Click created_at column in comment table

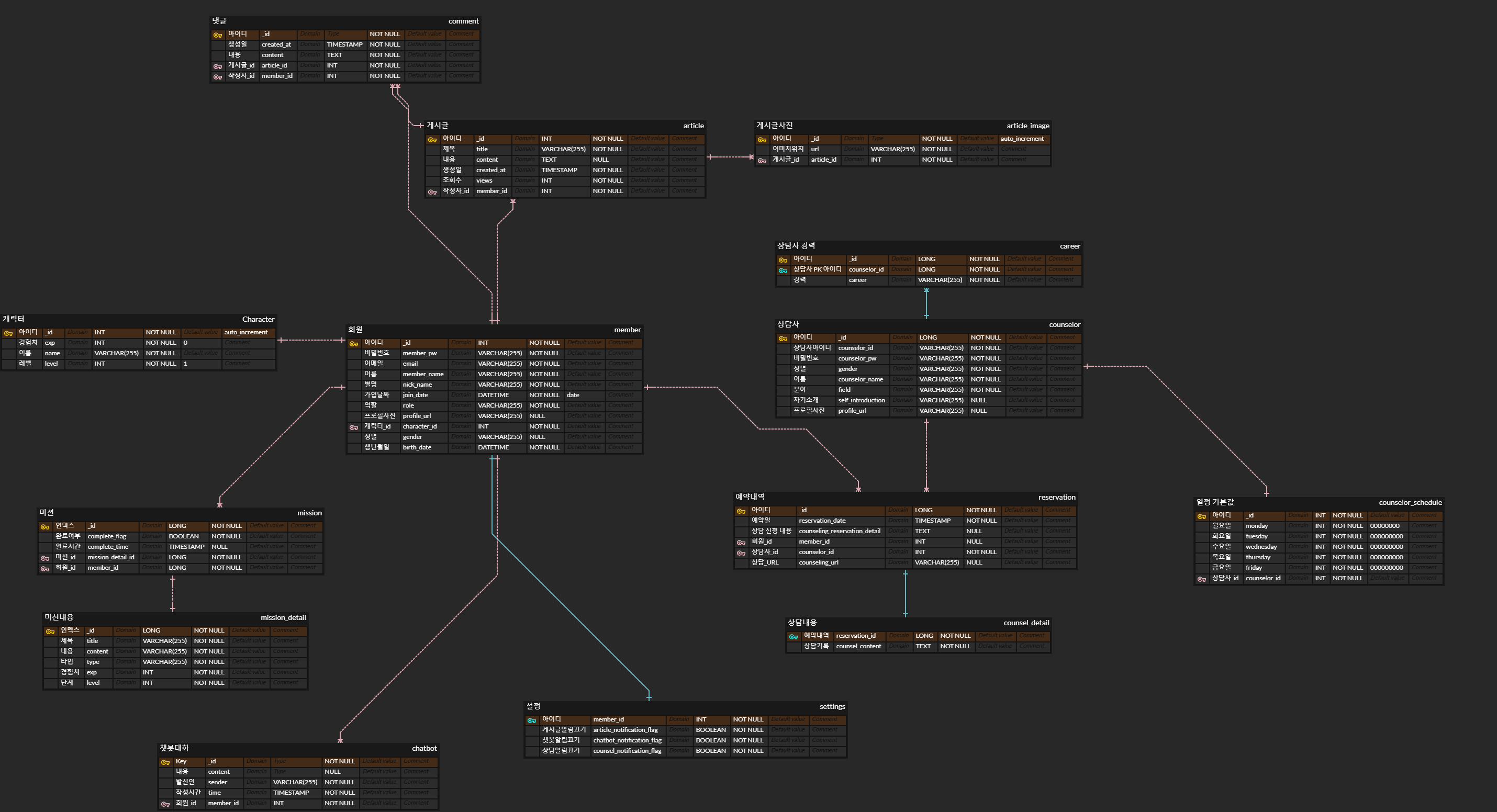[276, 44]
